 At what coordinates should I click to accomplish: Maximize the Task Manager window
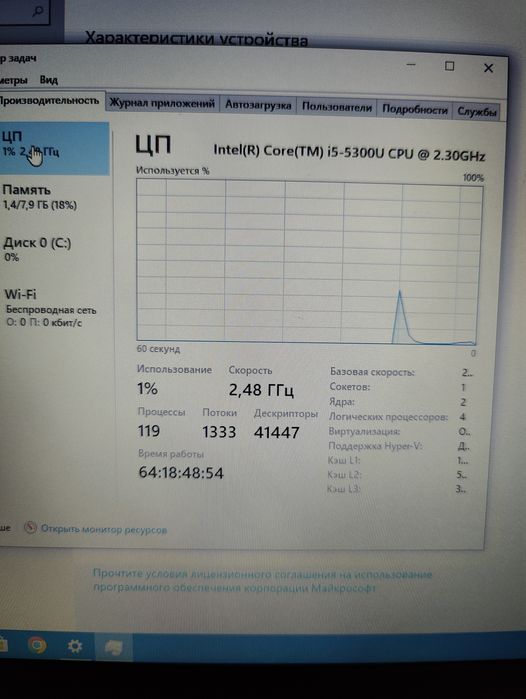[450, 66]
